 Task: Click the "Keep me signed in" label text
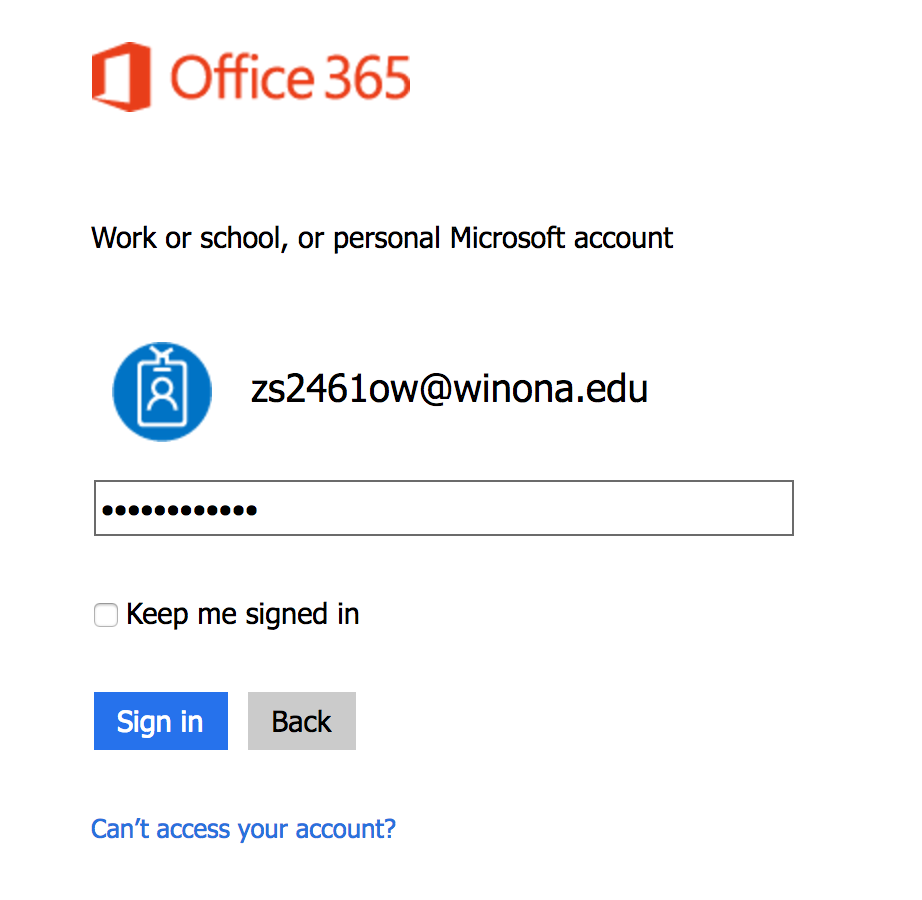click(x=243, y=614)
